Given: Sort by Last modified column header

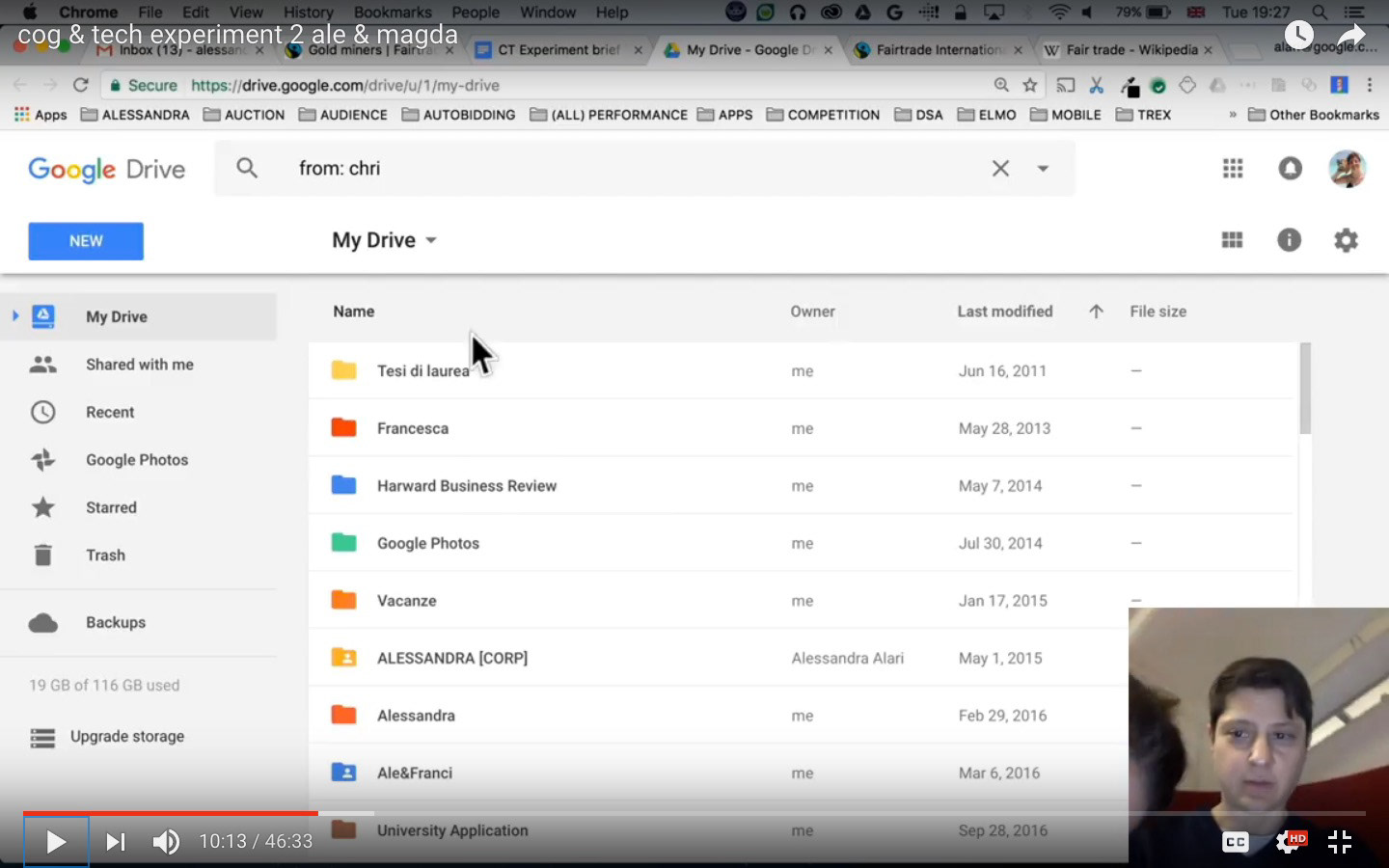Looking at the screenshot, I should coord(1005,312).
